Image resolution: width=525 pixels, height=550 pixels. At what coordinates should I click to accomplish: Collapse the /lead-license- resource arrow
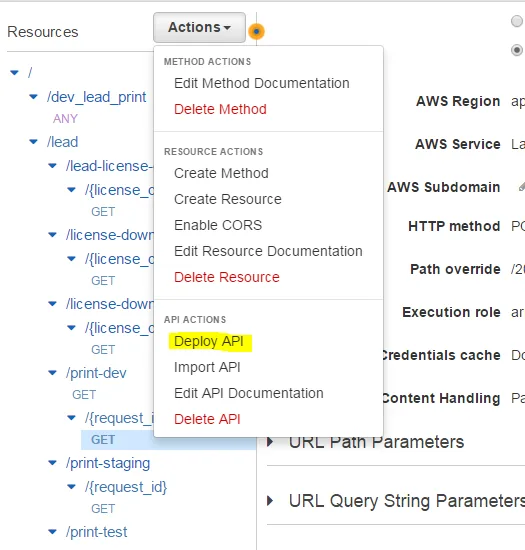pos(52,166)
